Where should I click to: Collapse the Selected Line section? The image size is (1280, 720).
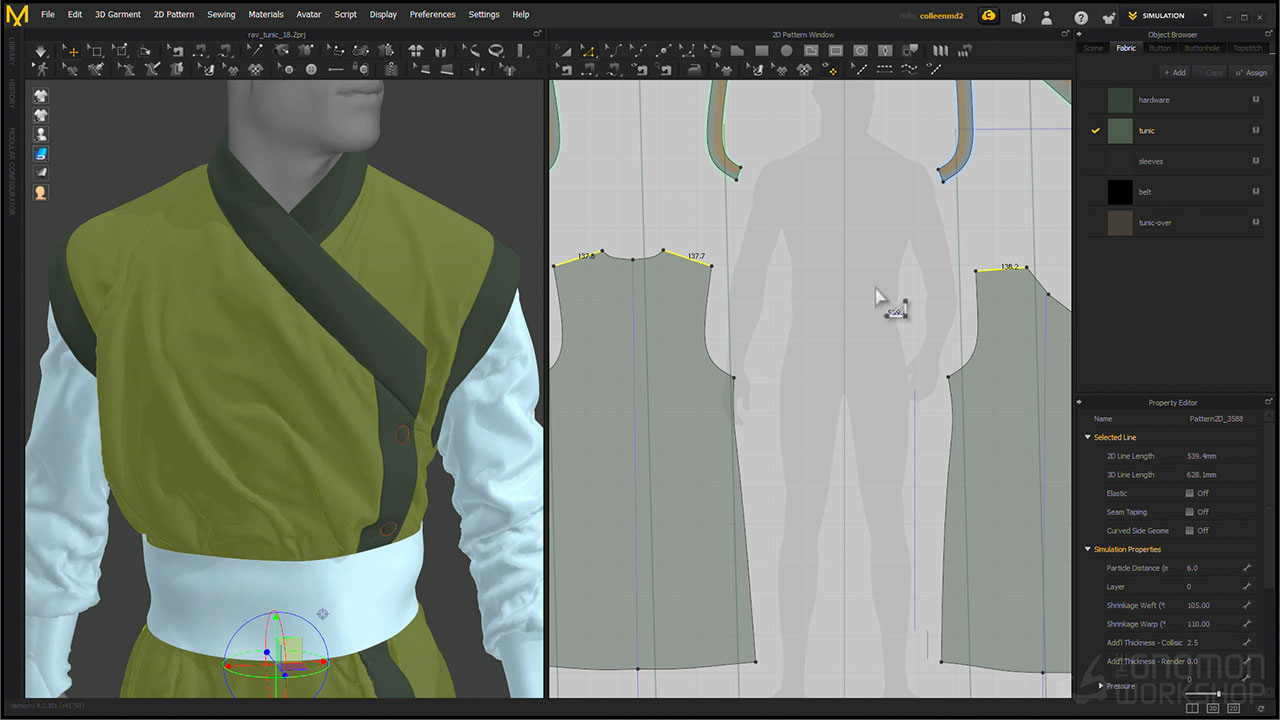[1088, 437]
